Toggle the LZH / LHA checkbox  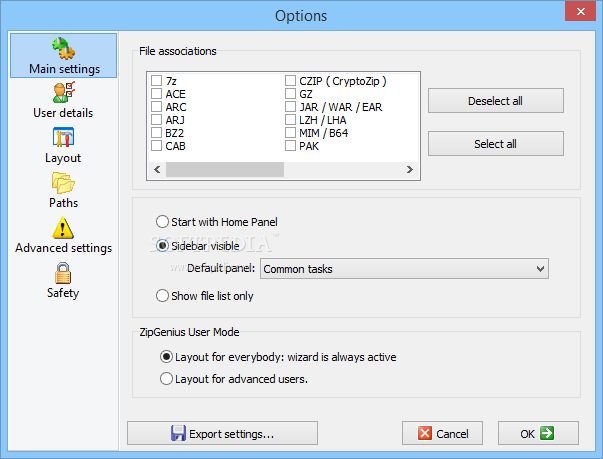point(290,120)
